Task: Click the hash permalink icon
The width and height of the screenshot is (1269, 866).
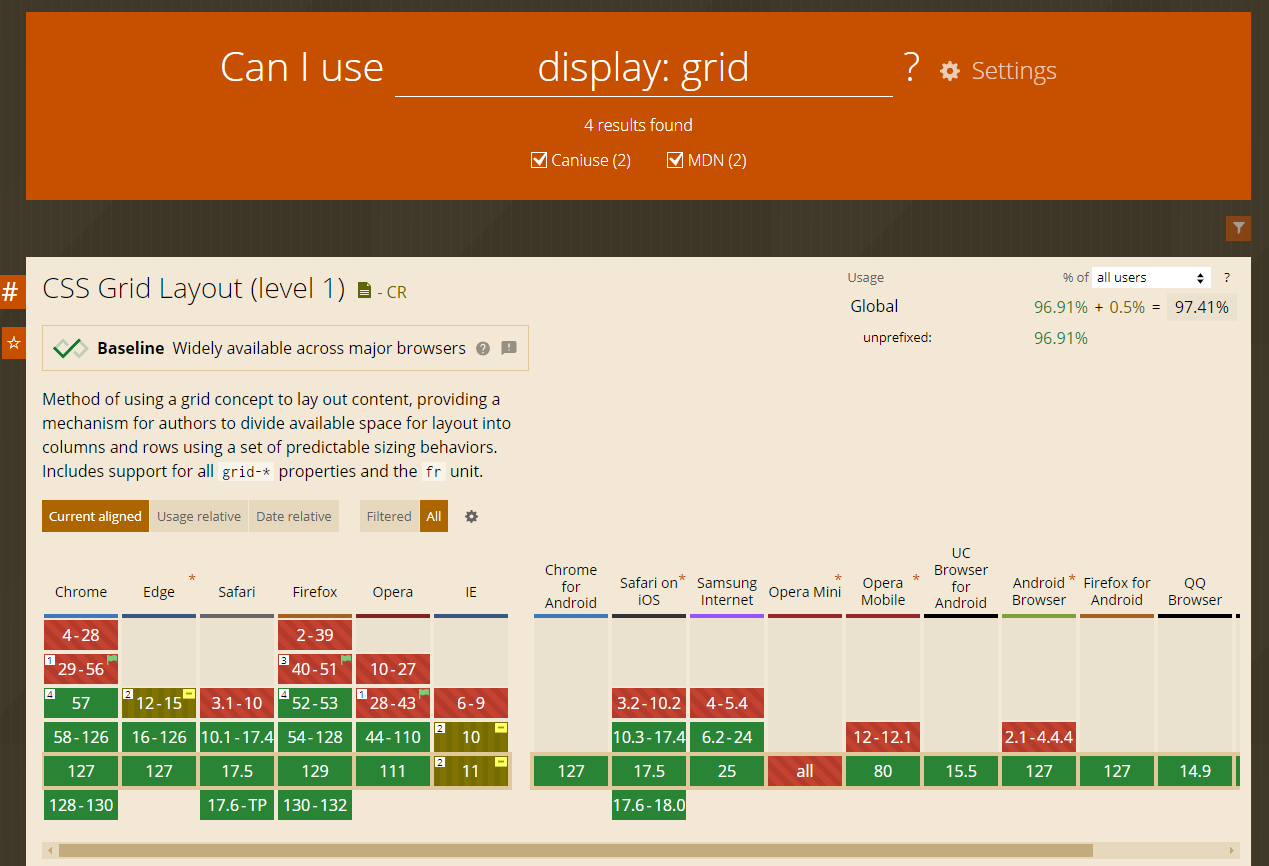Action: coord(11,292)
